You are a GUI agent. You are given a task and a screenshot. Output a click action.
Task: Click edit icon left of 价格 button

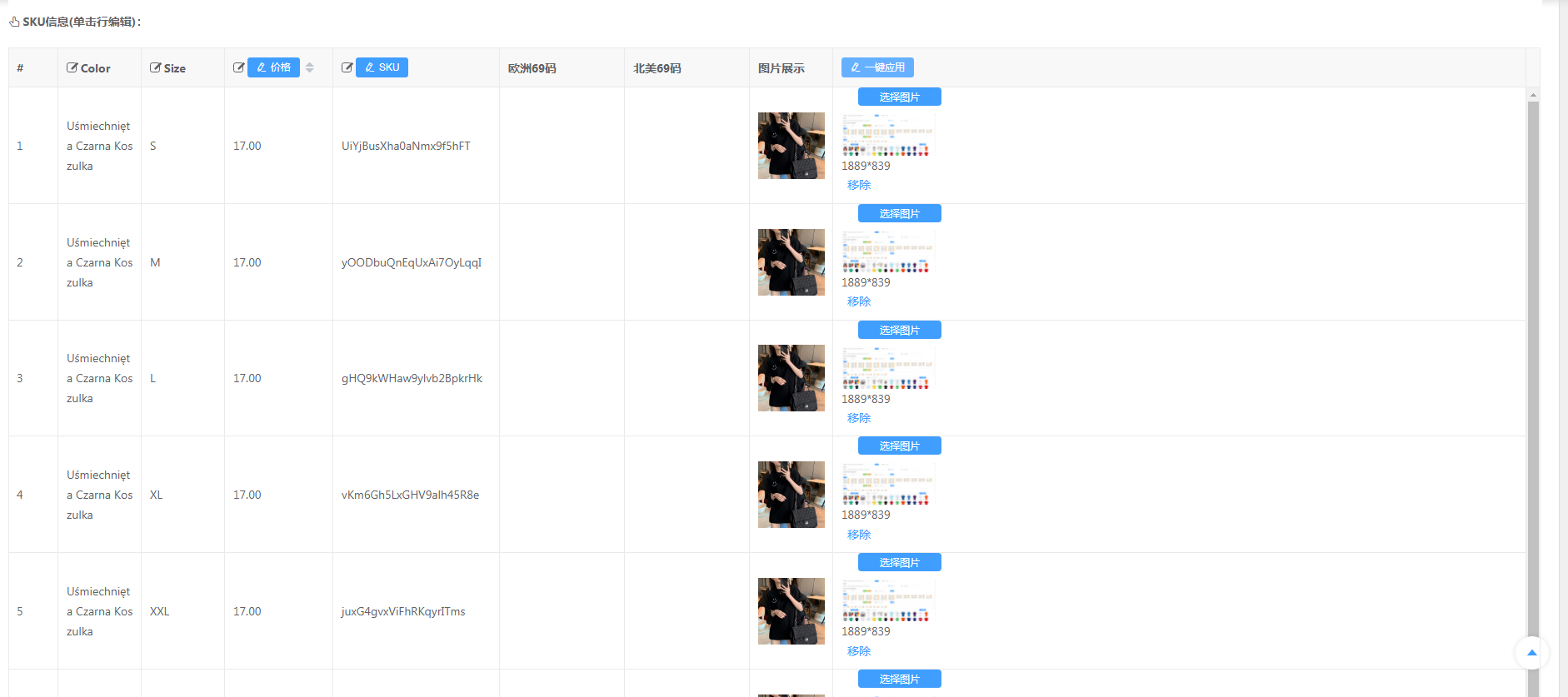[238, 67]
